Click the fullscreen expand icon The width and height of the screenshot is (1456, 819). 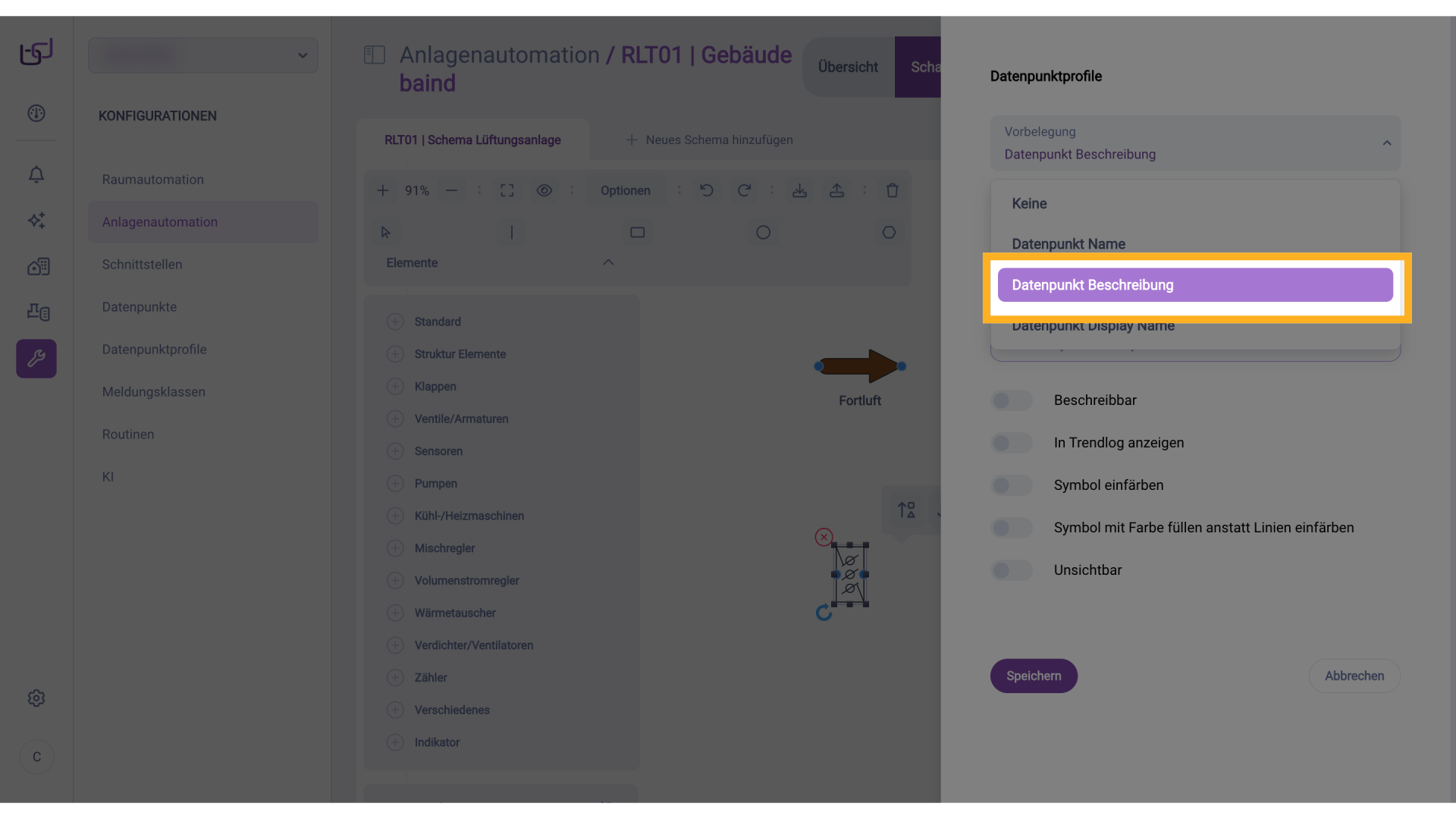pyautogui.click(x=507, y=190)
